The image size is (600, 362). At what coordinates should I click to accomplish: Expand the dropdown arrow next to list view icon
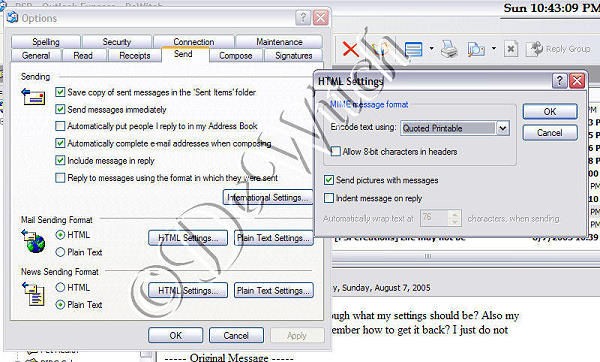pyautogui.click(x=431, y=49)
